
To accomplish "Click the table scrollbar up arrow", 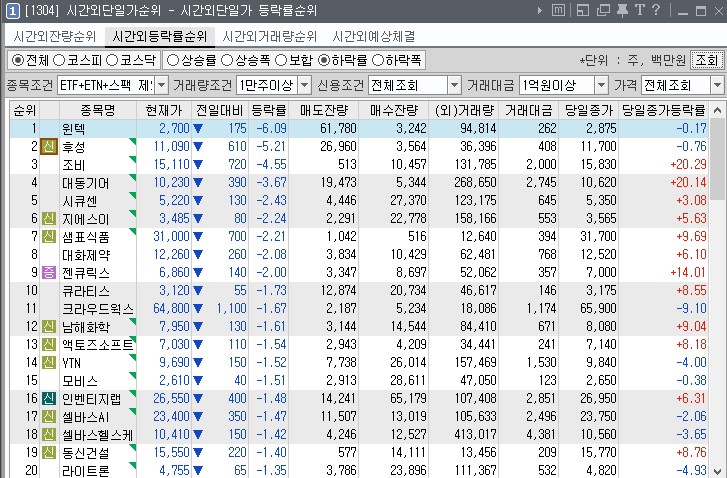I will (x=717, y=110).
